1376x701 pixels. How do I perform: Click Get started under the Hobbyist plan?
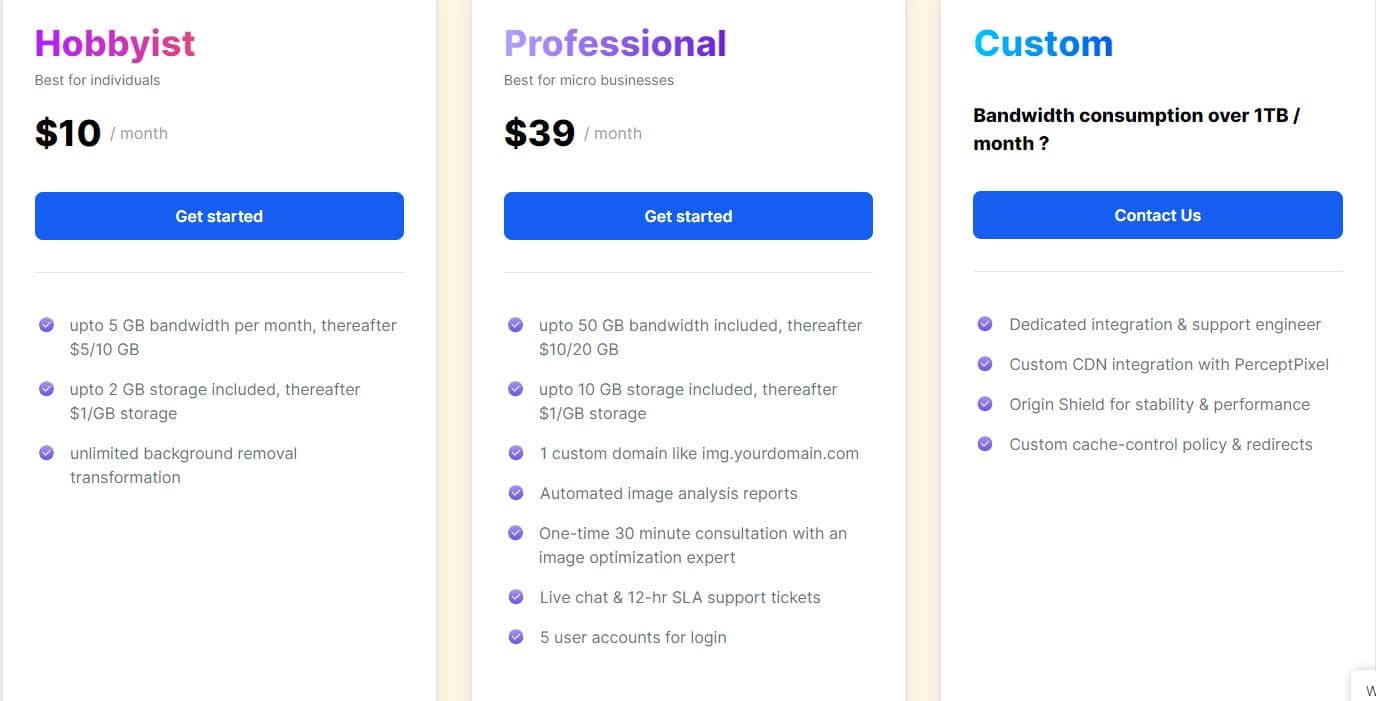[219, 215]
